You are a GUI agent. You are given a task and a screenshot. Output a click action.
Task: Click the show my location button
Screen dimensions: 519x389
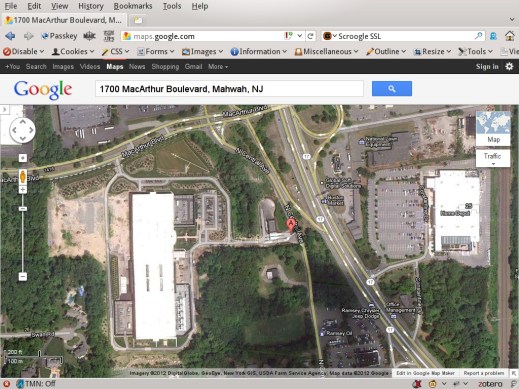click(x=23, y=158)
